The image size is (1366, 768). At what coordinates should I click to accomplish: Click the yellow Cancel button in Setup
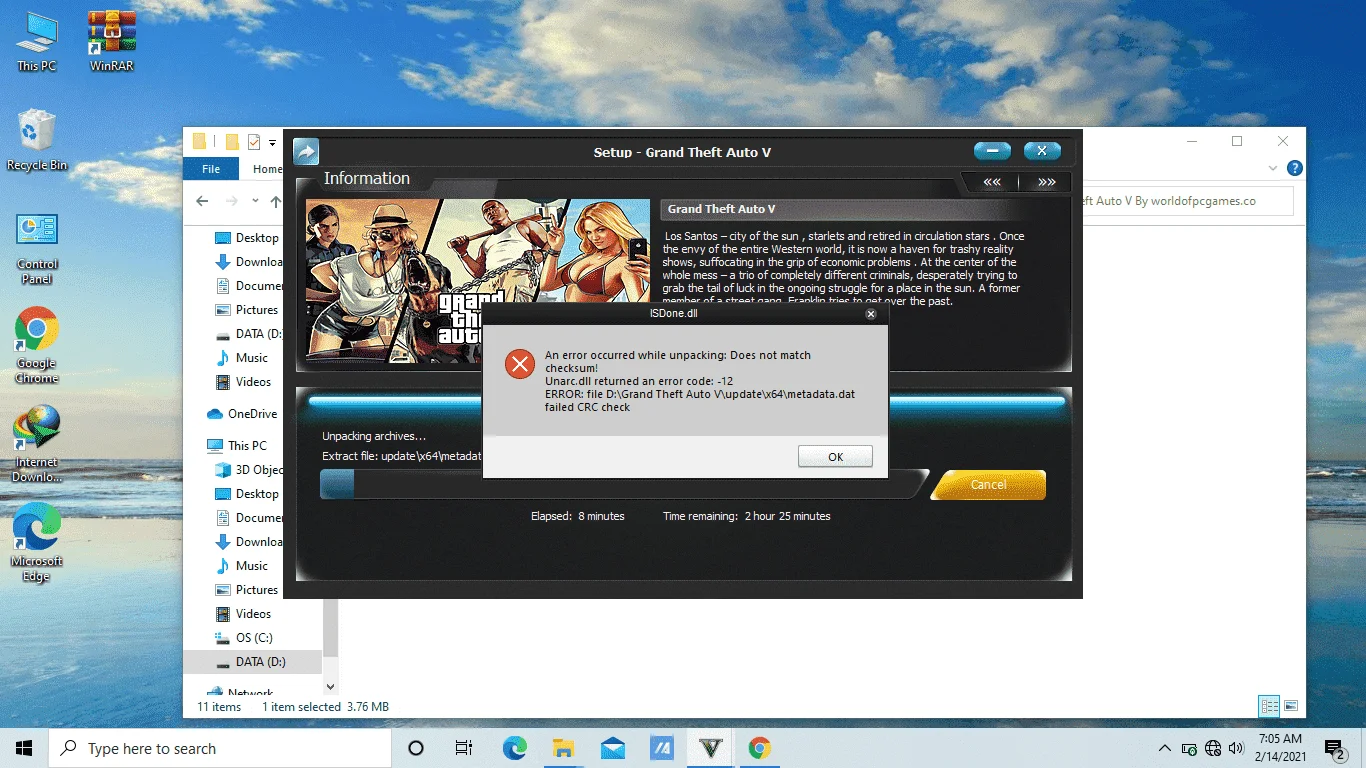988,484
